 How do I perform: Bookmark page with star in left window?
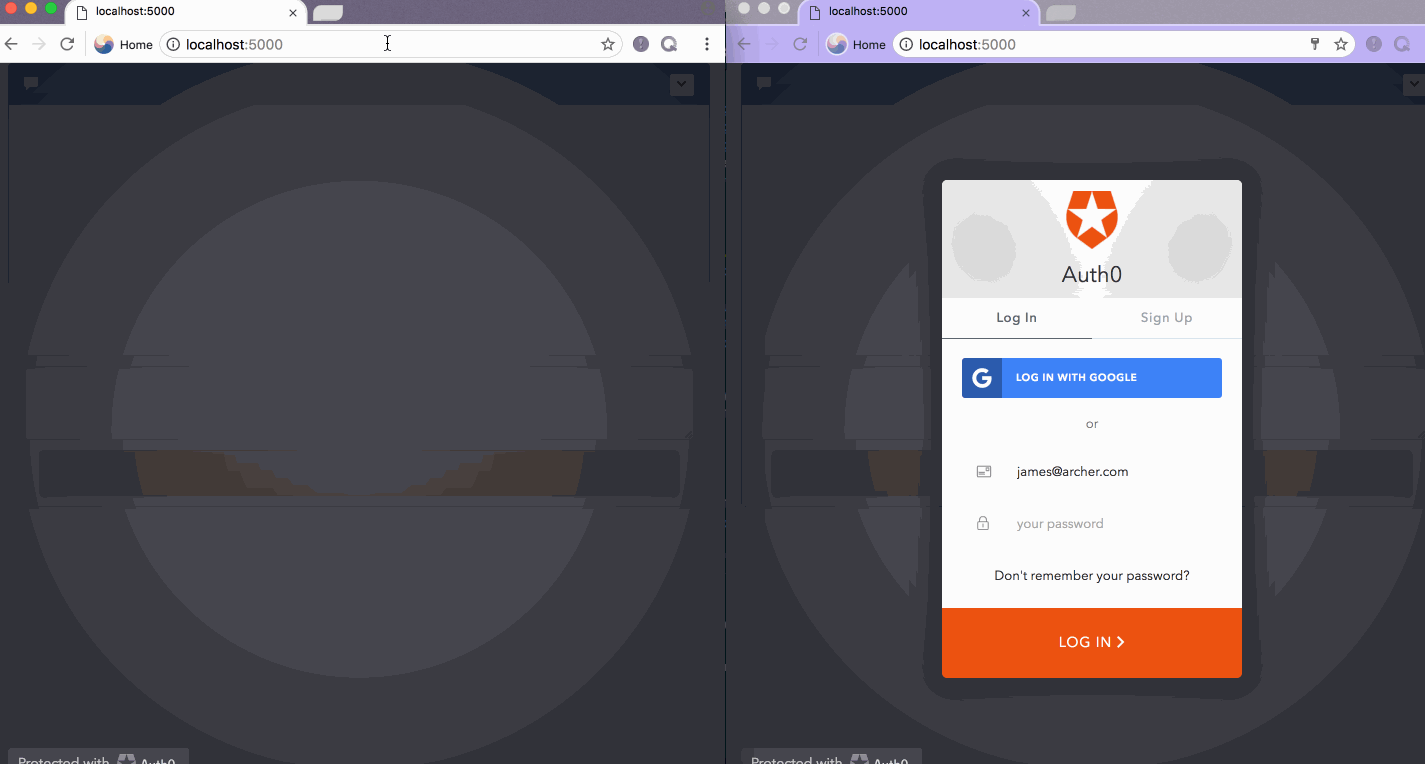point(607,44)
